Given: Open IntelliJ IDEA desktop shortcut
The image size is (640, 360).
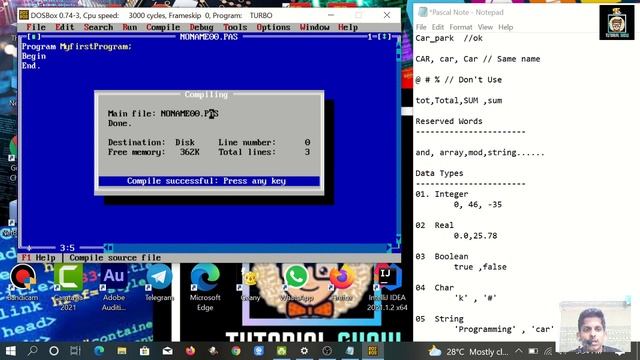Looking at the screenshot, I should pyautogui.click(x=387, y=287).
